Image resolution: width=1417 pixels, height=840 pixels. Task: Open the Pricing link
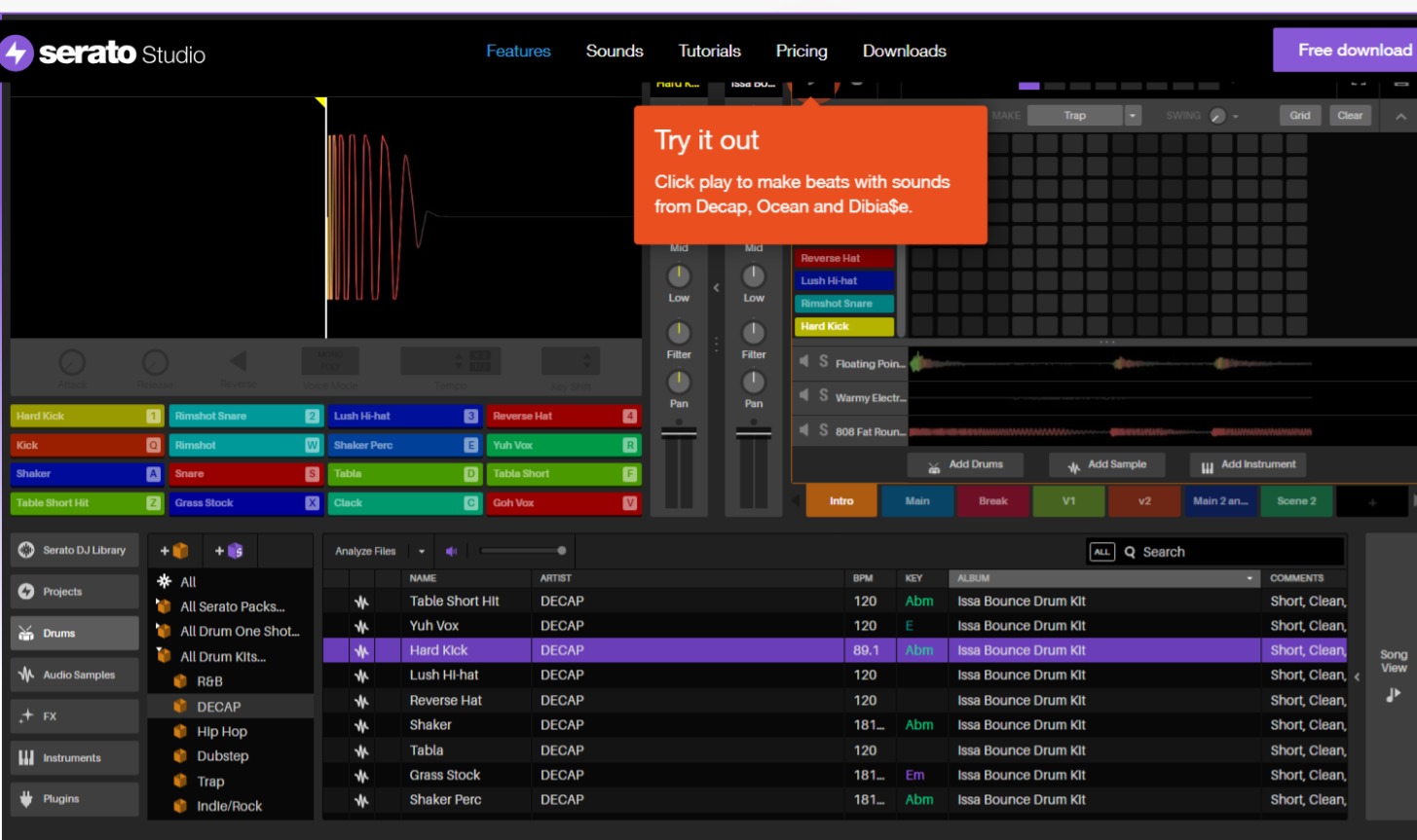(x=802, y=51)
